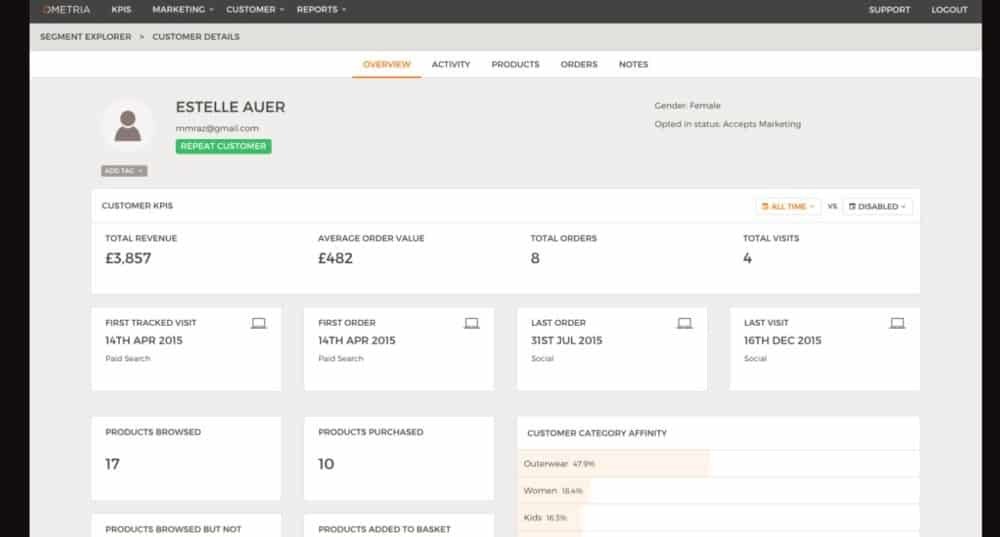Click the Outerwear category affinity bar
This screenshot has width=1000, height=537.
(615, 463)
